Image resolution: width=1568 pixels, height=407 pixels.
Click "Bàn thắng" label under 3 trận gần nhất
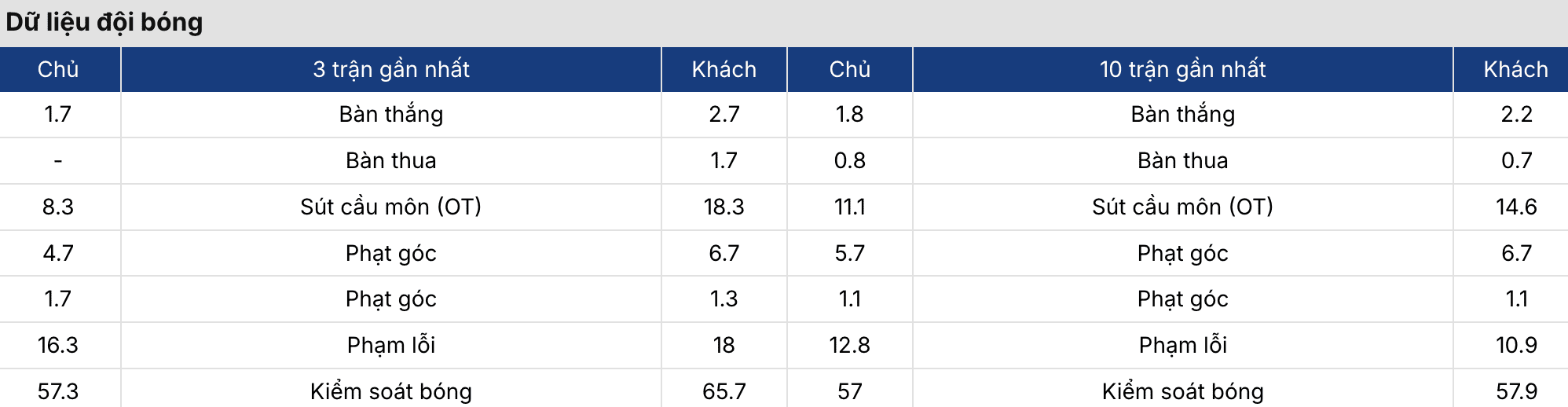click(x=391, y=115)
